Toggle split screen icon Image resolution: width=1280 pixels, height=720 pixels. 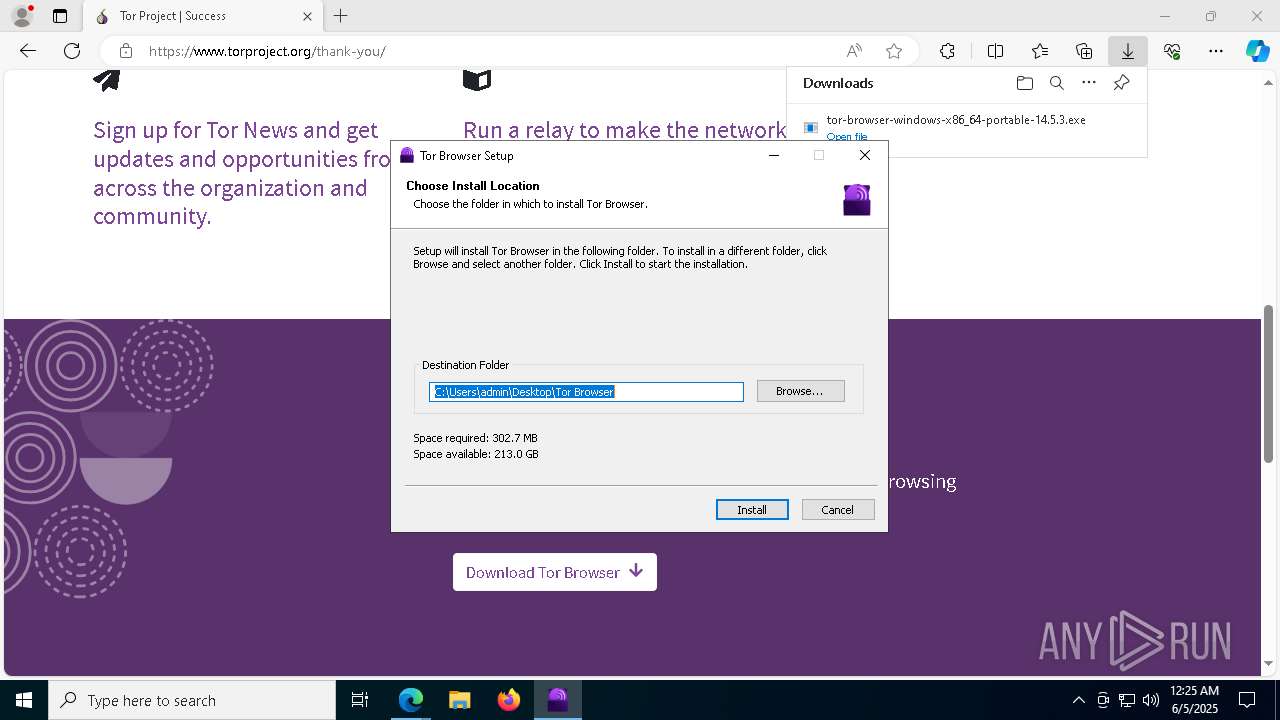995,51
